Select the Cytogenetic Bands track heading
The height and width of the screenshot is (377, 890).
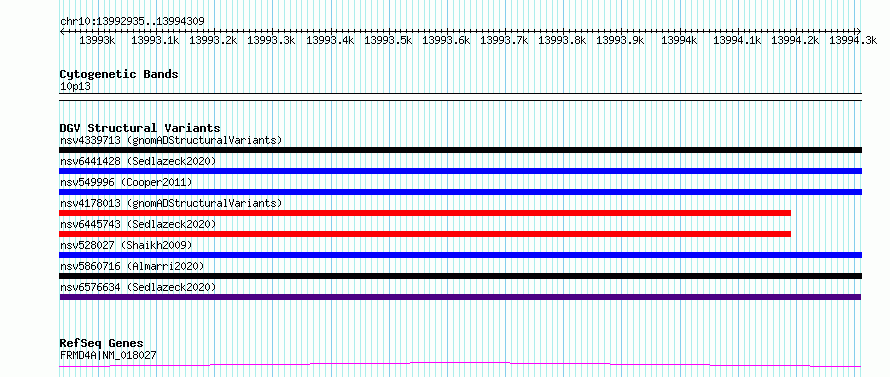pyautogui.click(x=119, y=74)
